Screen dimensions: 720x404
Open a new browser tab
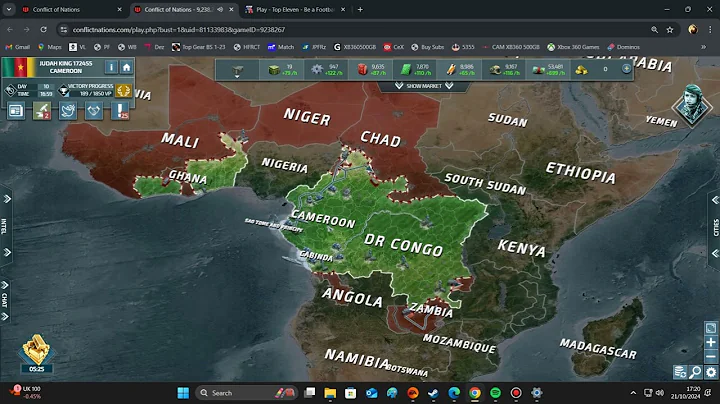click(360, 9)
